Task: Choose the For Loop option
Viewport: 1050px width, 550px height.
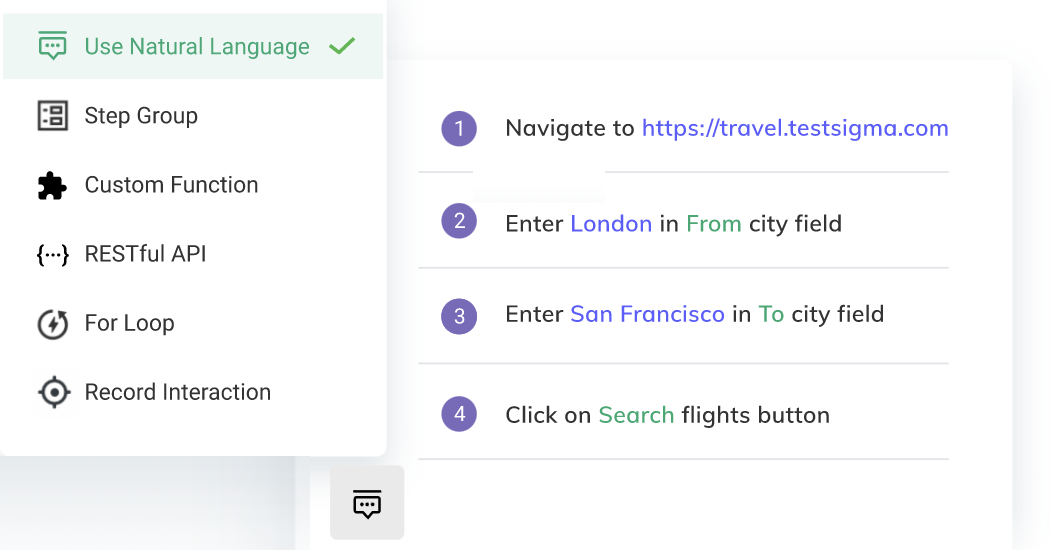Action: tap(129, 323)
